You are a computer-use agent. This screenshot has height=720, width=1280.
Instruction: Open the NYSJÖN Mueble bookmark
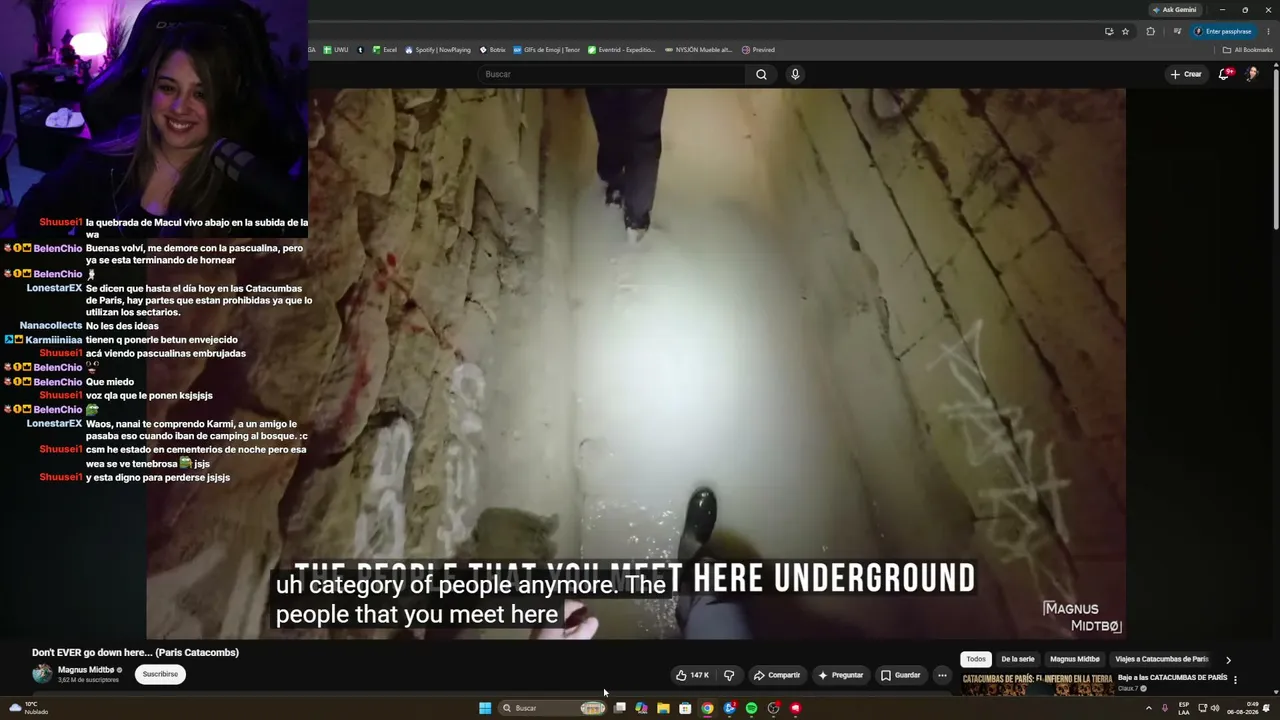point(699,50)
